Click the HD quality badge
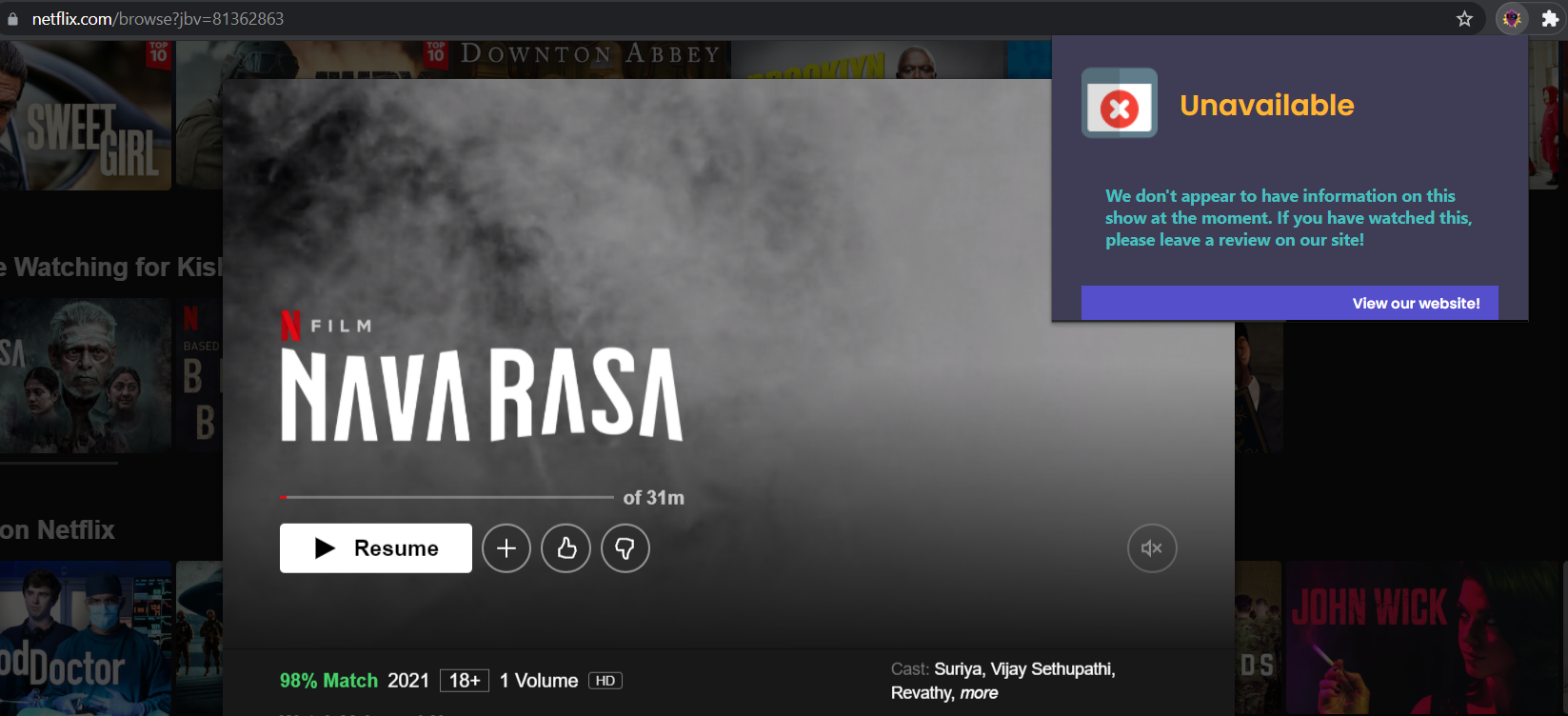 click(x=605, y=681)
